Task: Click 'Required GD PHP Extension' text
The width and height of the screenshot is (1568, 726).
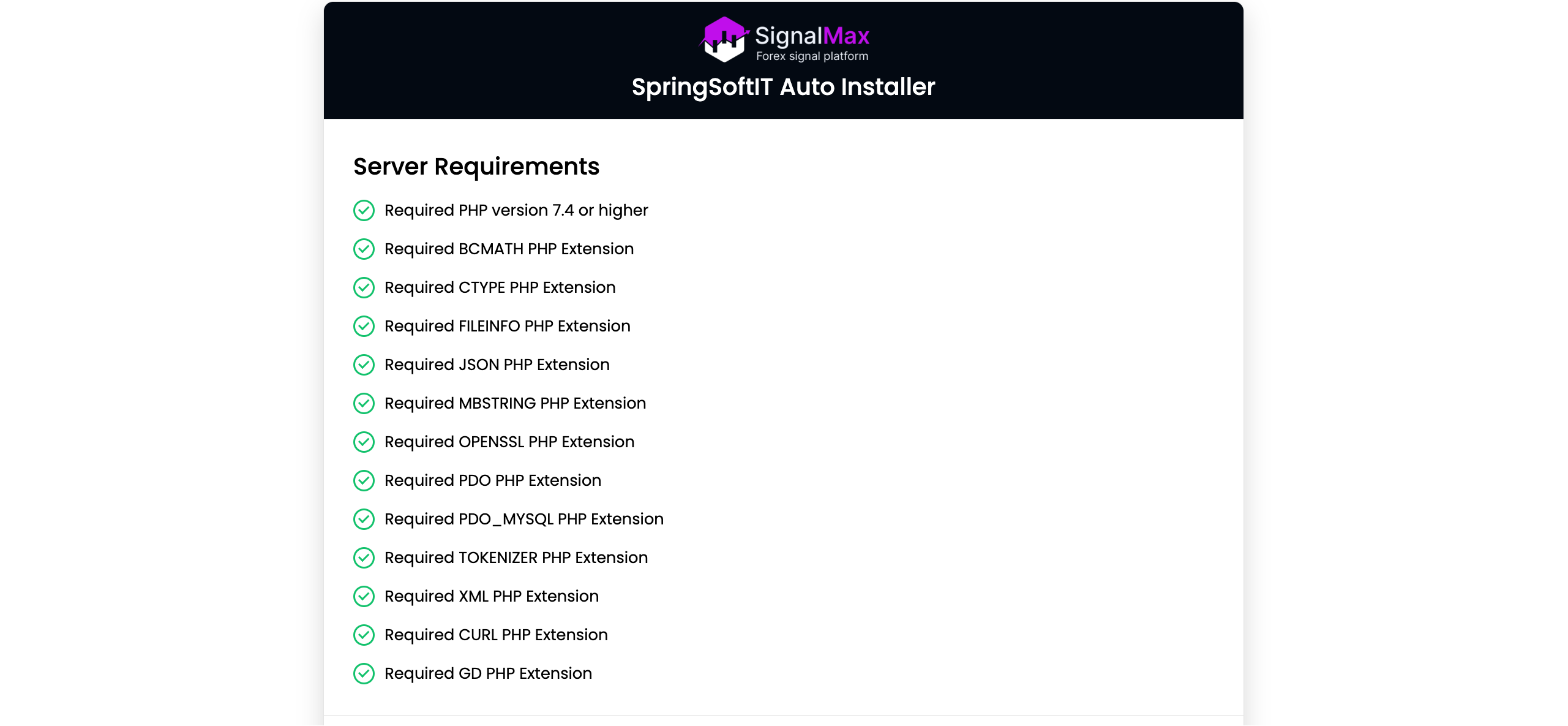Action: (488, 673)
